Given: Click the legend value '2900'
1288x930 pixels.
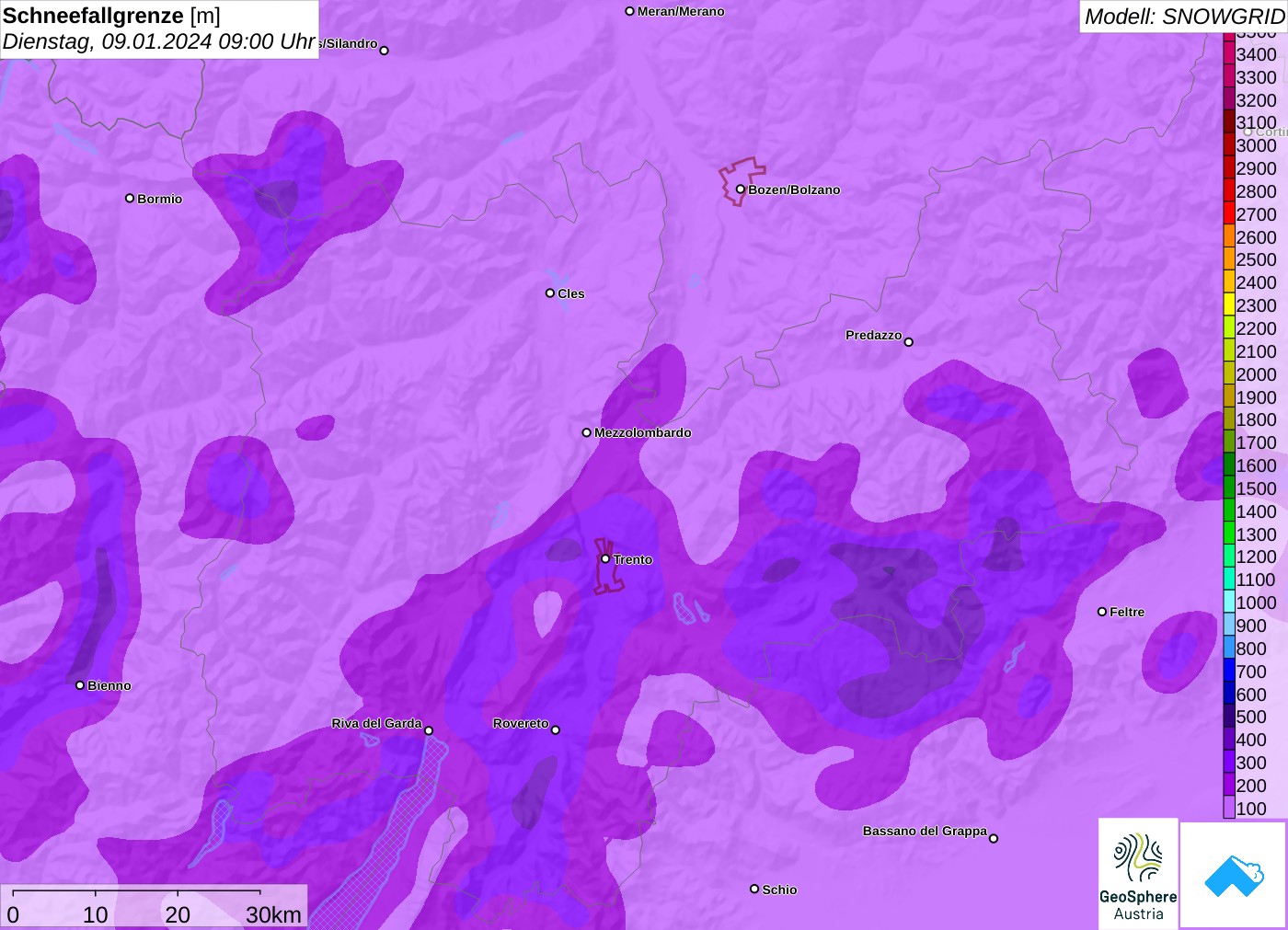Looking at the screenshot, I should (1257, 168).
